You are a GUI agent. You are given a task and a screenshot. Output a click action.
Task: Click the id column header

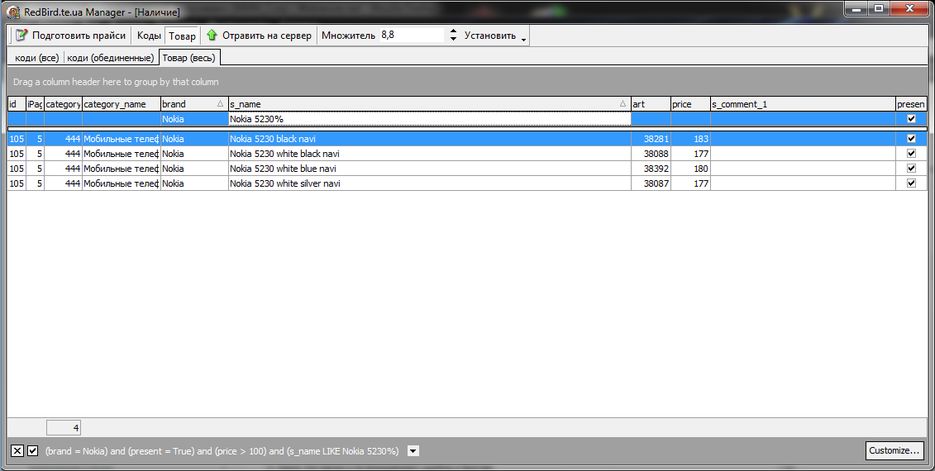tap(17, 104)
